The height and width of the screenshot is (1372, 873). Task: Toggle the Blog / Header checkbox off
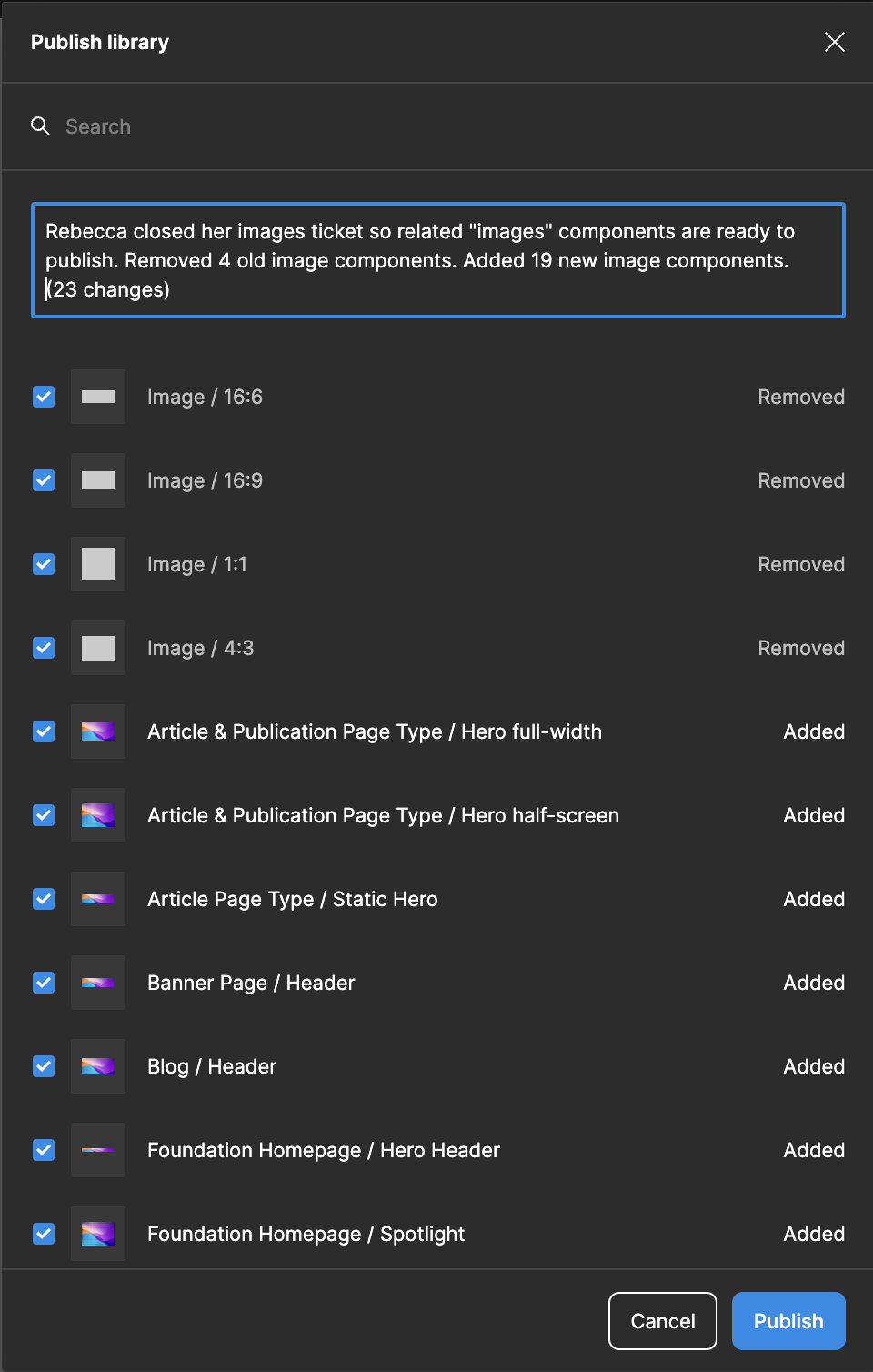pyautogui.click(x=43, y=1066)
